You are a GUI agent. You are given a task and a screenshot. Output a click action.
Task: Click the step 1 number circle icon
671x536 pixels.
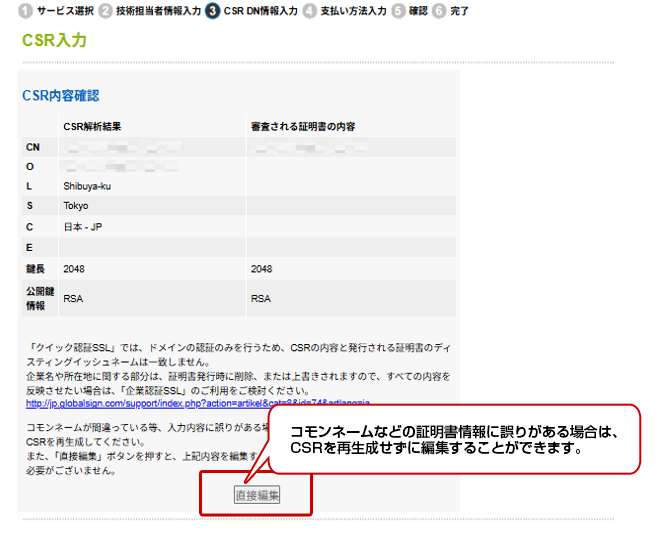click(x=26, y=11)
